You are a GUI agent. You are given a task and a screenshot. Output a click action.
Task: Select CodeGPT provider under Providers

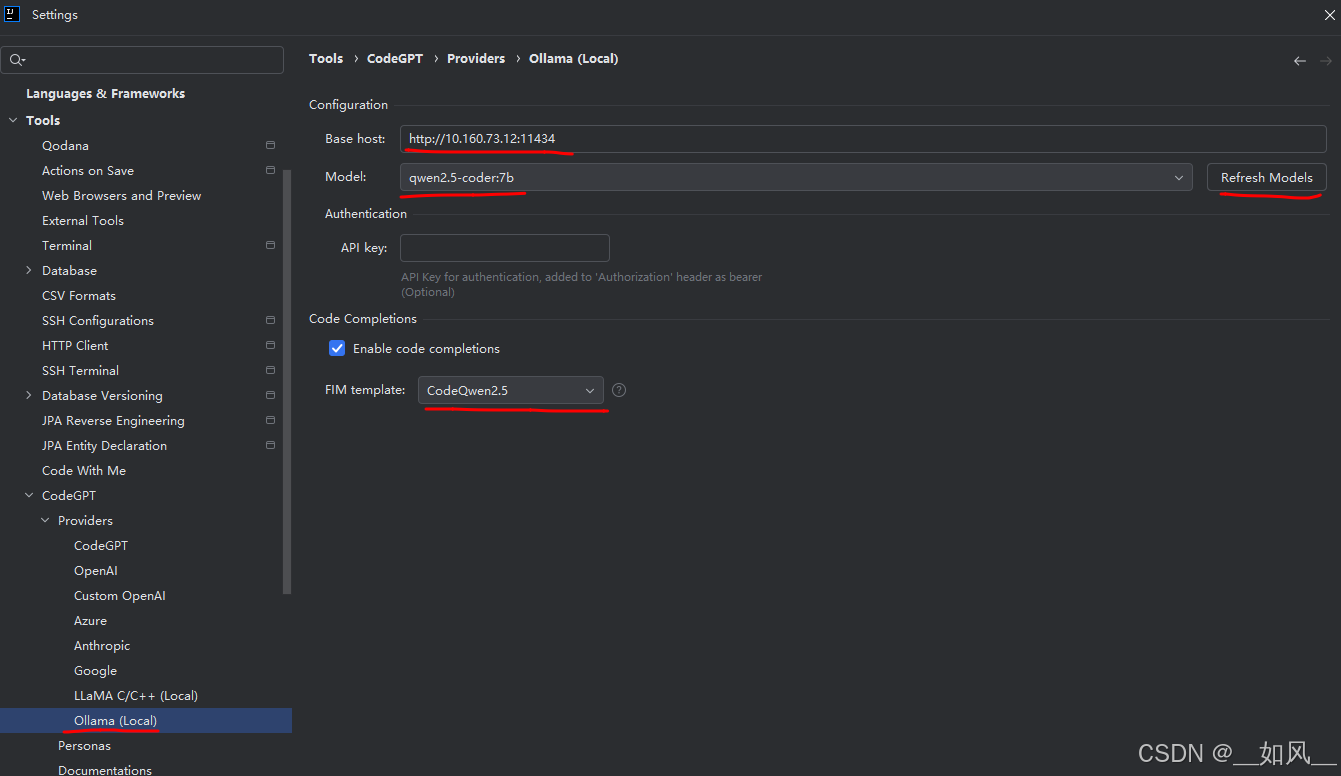pos(101,545)
